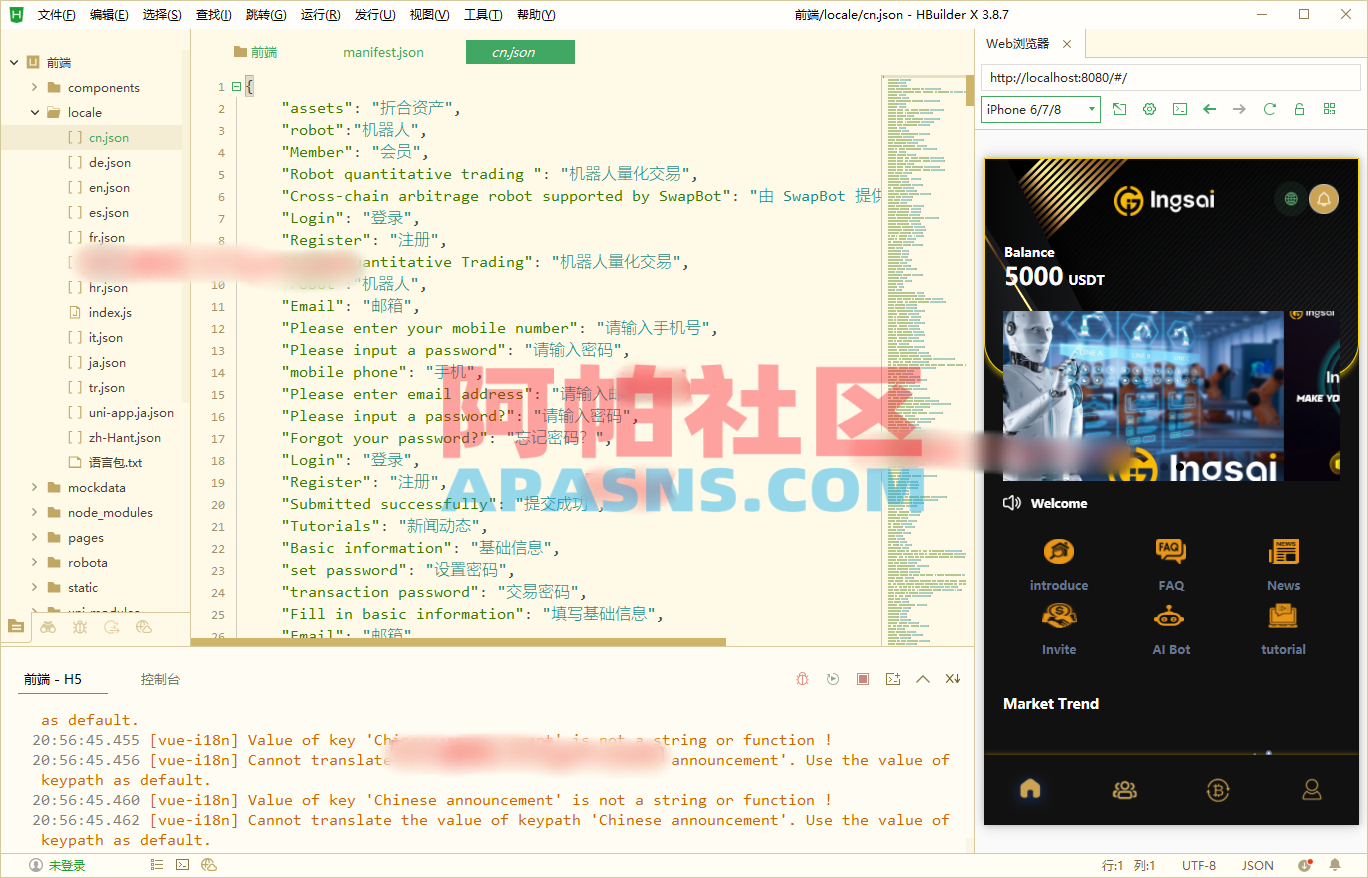Open the search binoculars icon in the sidebar footer
Viewport: 1368px width, 878px height.
click(48, 626)
